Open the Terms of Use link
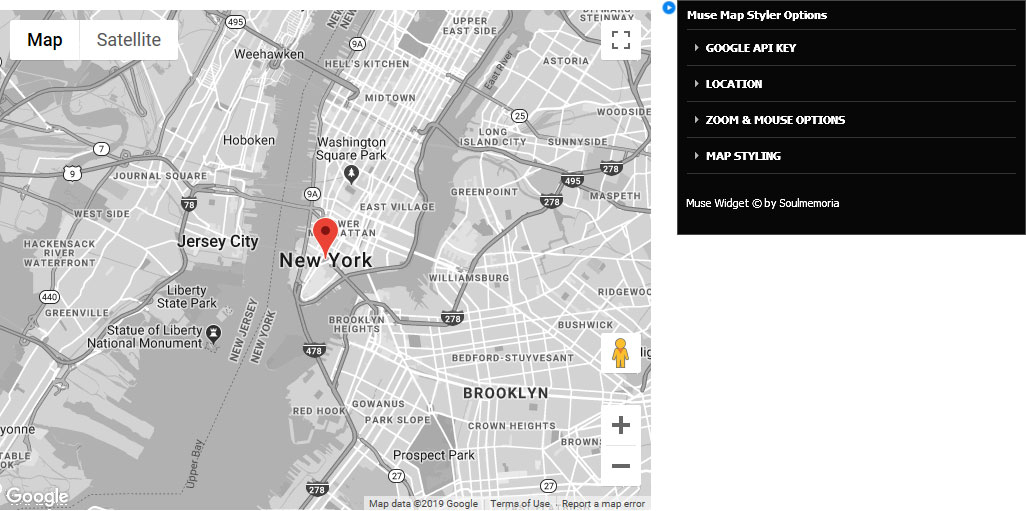1026x511 pixels. tap(520, 504)
